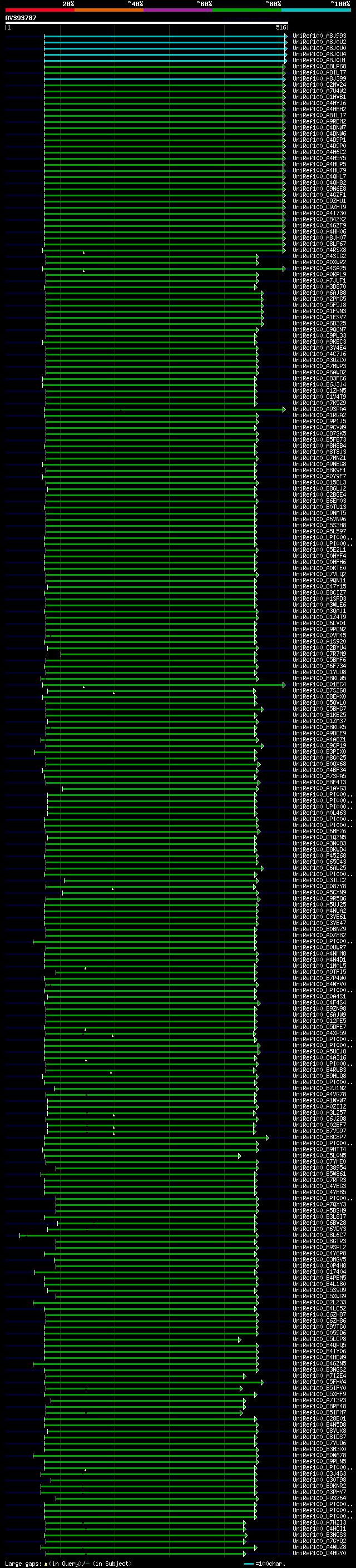Select the UniRef100_A4SA25 label
356x1568 pixels.
(319, 269)
